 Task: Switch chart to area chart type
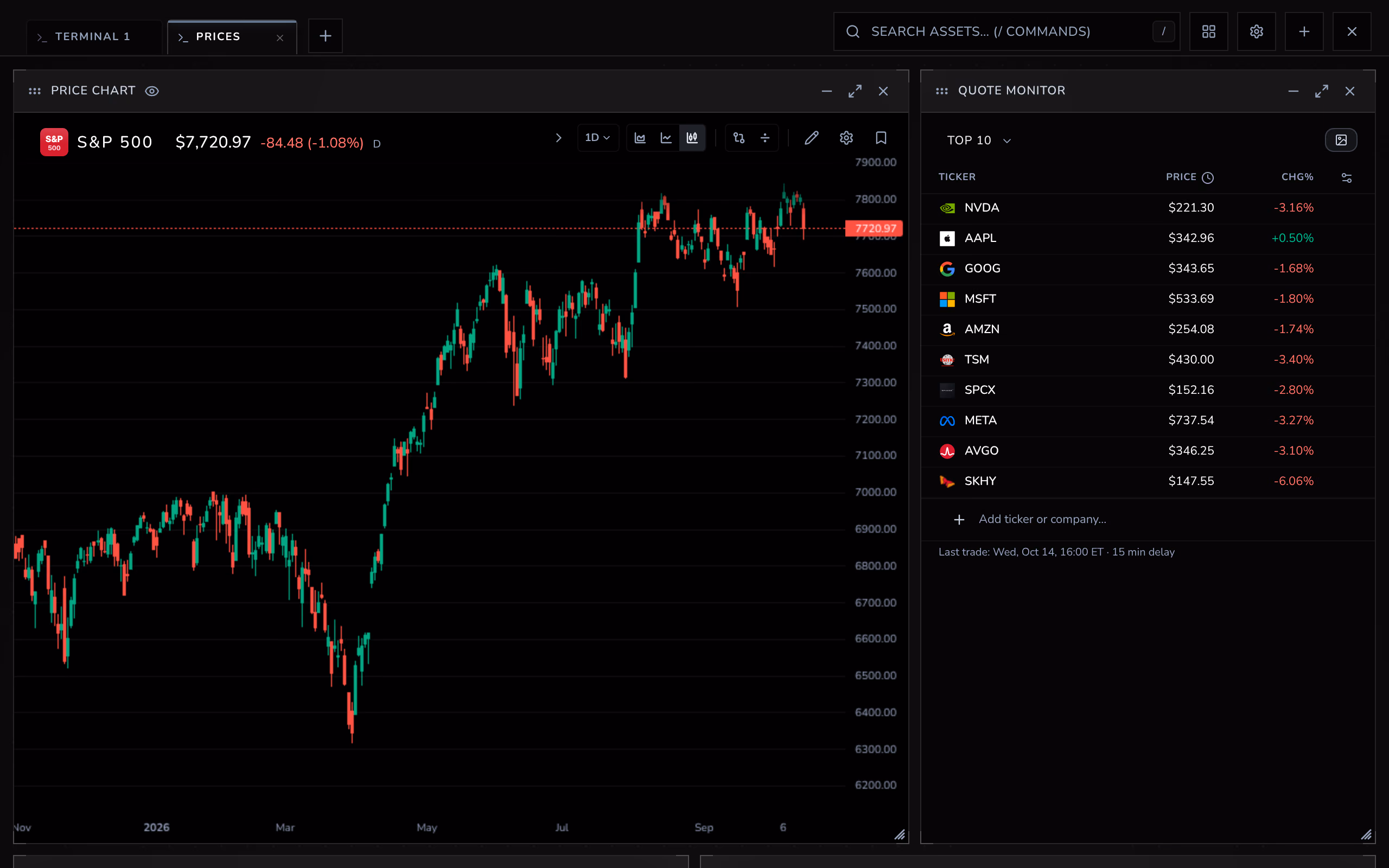coord(640,138)
